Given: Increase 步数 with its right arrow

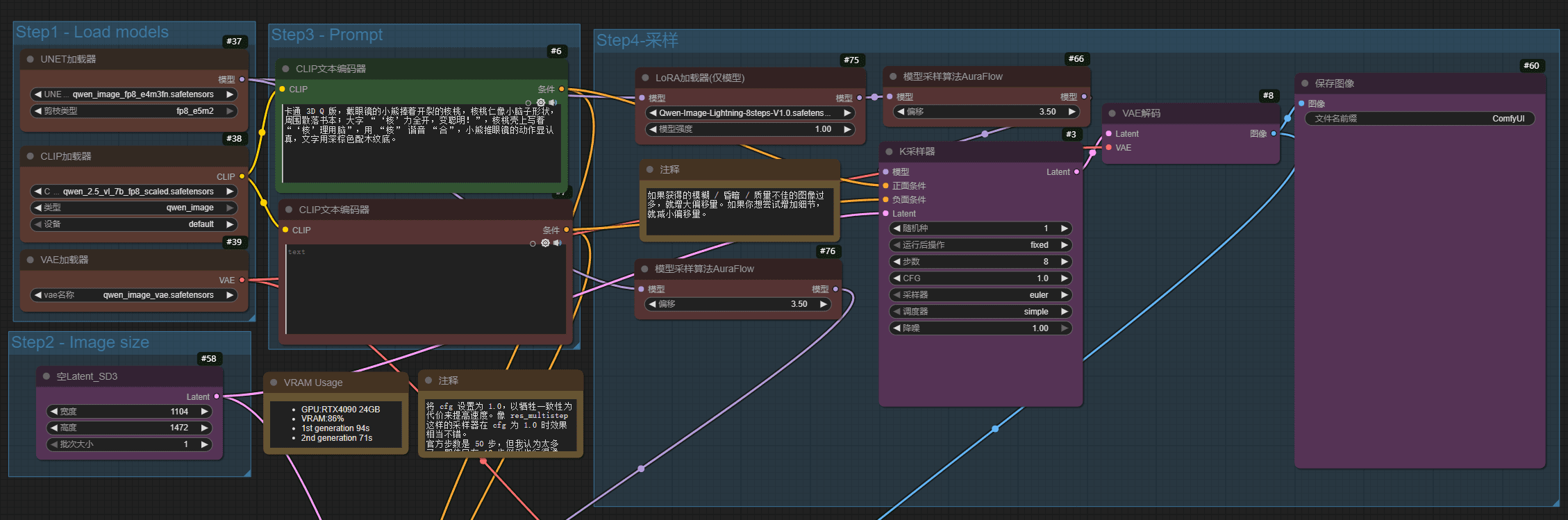Looking at the screenshot, I should tap(1064, 262).
